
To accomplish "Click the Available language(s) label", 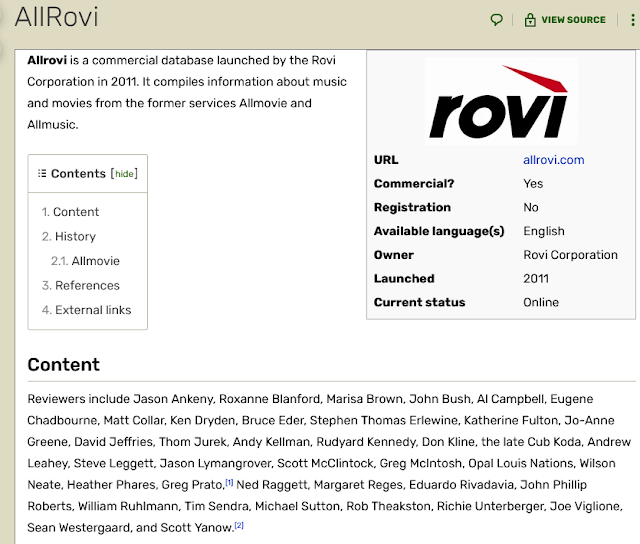I will pyautogui.click(x=439, y=231).
